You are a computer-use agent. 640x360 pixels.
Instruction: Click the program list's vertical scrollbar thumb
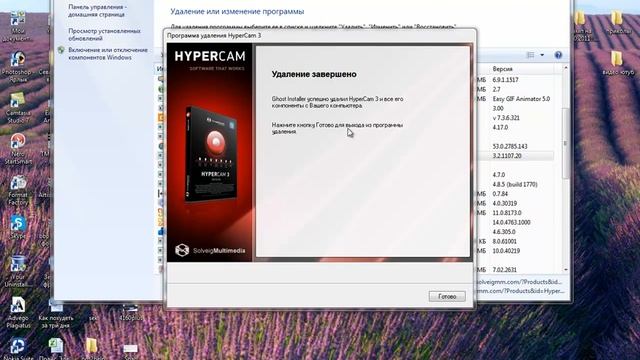tap(566, 143)
